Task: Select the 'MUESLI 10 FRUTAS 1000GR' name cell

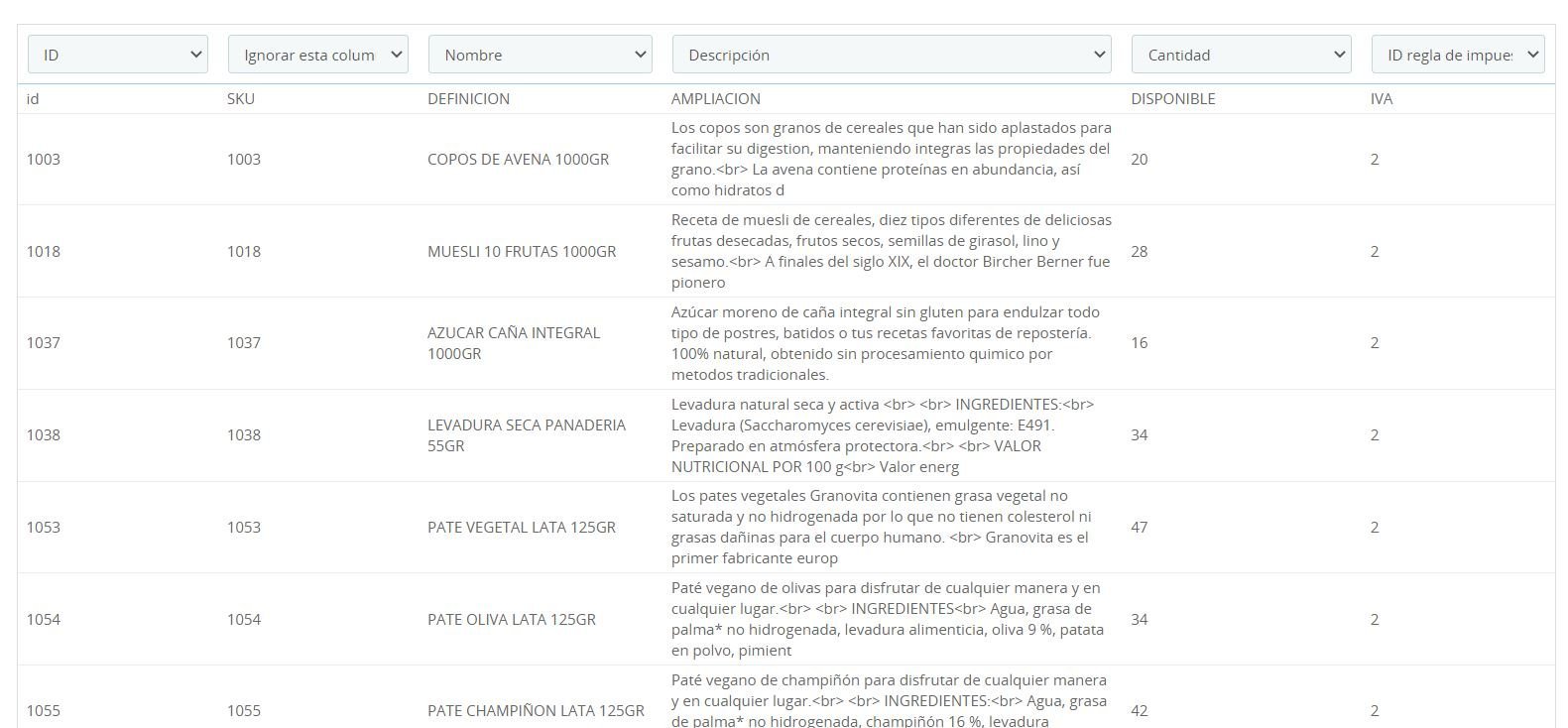Action: tap(522, 252)
